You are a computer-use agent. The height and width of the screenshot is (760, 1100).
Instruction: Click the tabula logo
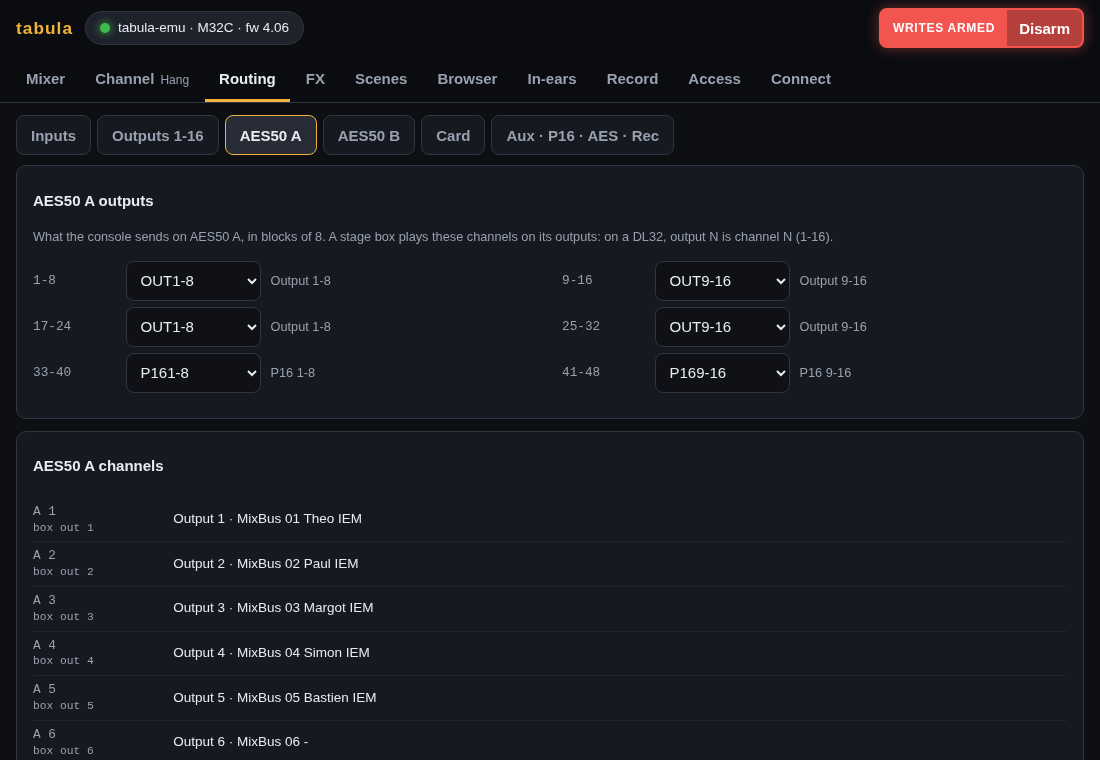(44, 28)
